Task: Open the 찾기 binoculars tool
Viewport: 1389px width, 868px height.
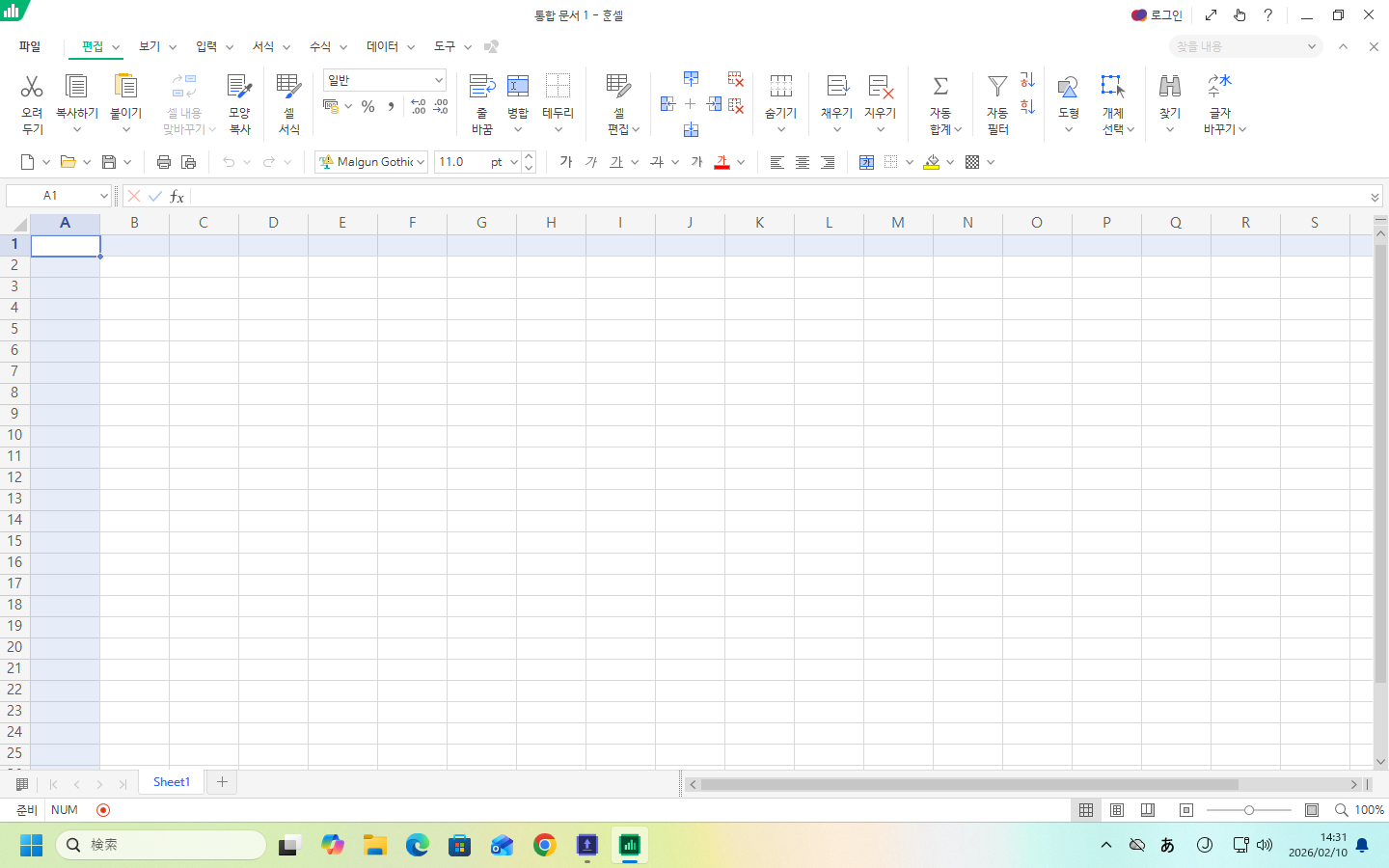Action: pyautogui.click(x=1169, y=87)
